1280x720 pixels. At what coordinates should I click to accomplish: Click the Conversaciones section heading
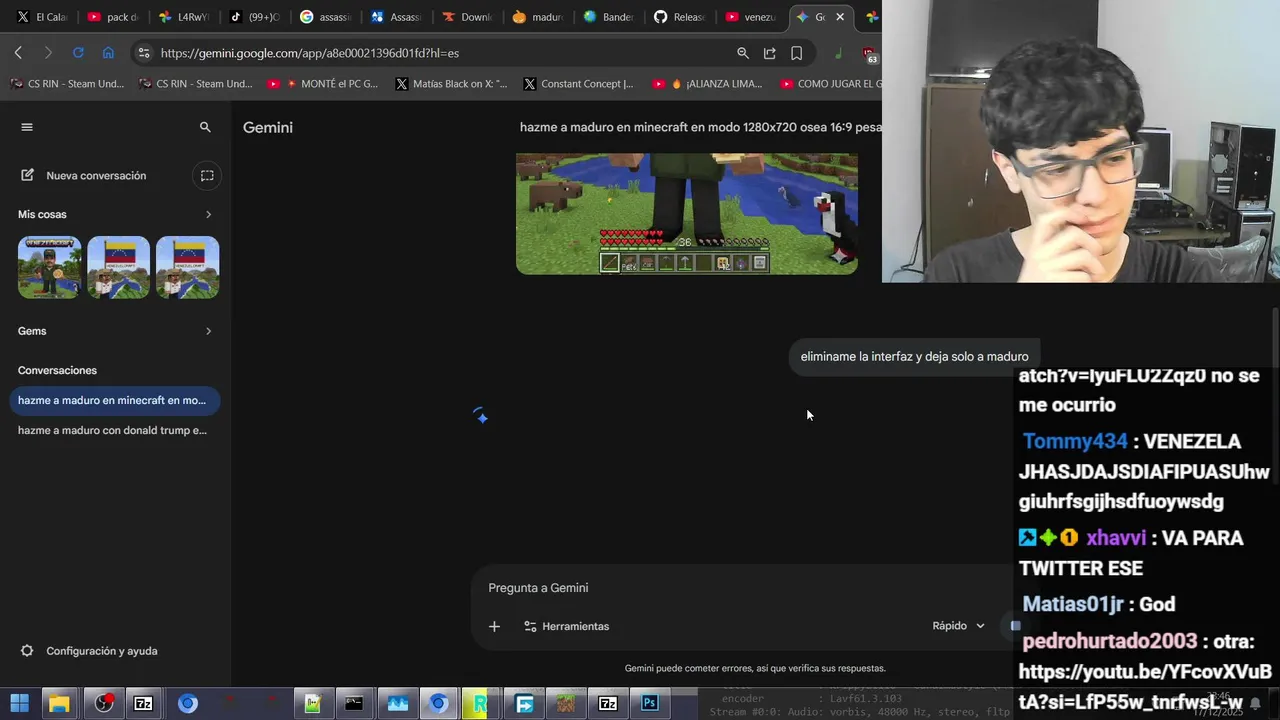click(57, 370)
